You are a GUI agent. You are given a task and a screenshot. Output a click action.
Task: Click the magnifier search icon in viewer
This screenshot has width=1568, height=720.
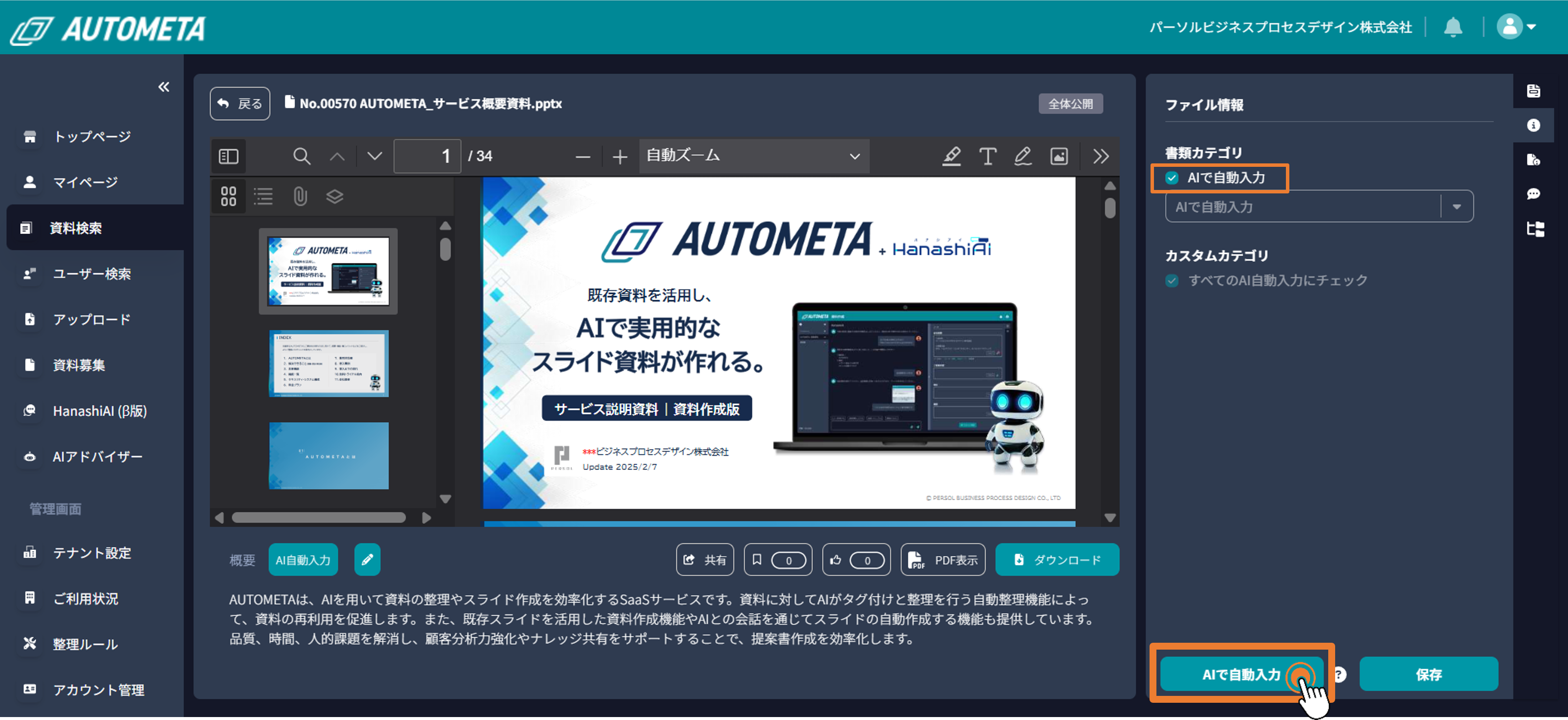[301, 157]
